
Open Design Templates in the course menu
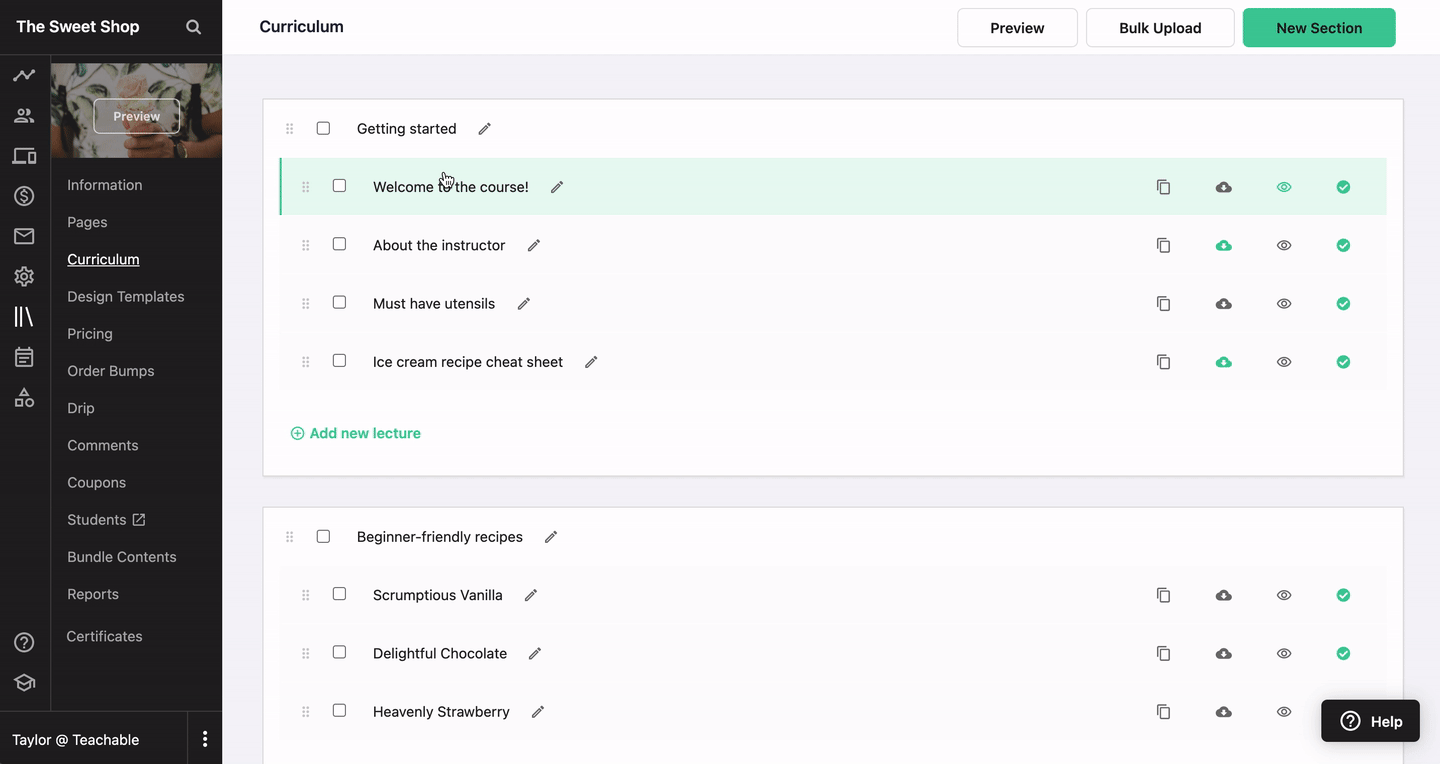coord(126,296)
